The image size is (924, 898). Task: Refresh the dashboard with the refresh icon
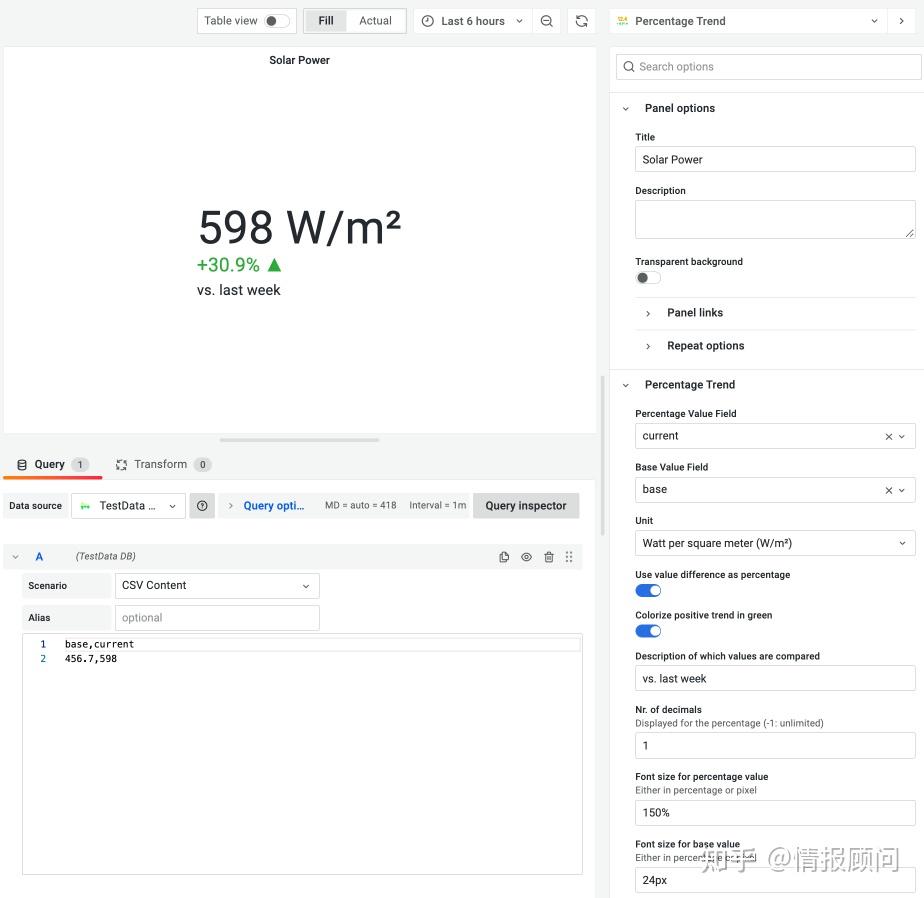[x=582, y=21]
